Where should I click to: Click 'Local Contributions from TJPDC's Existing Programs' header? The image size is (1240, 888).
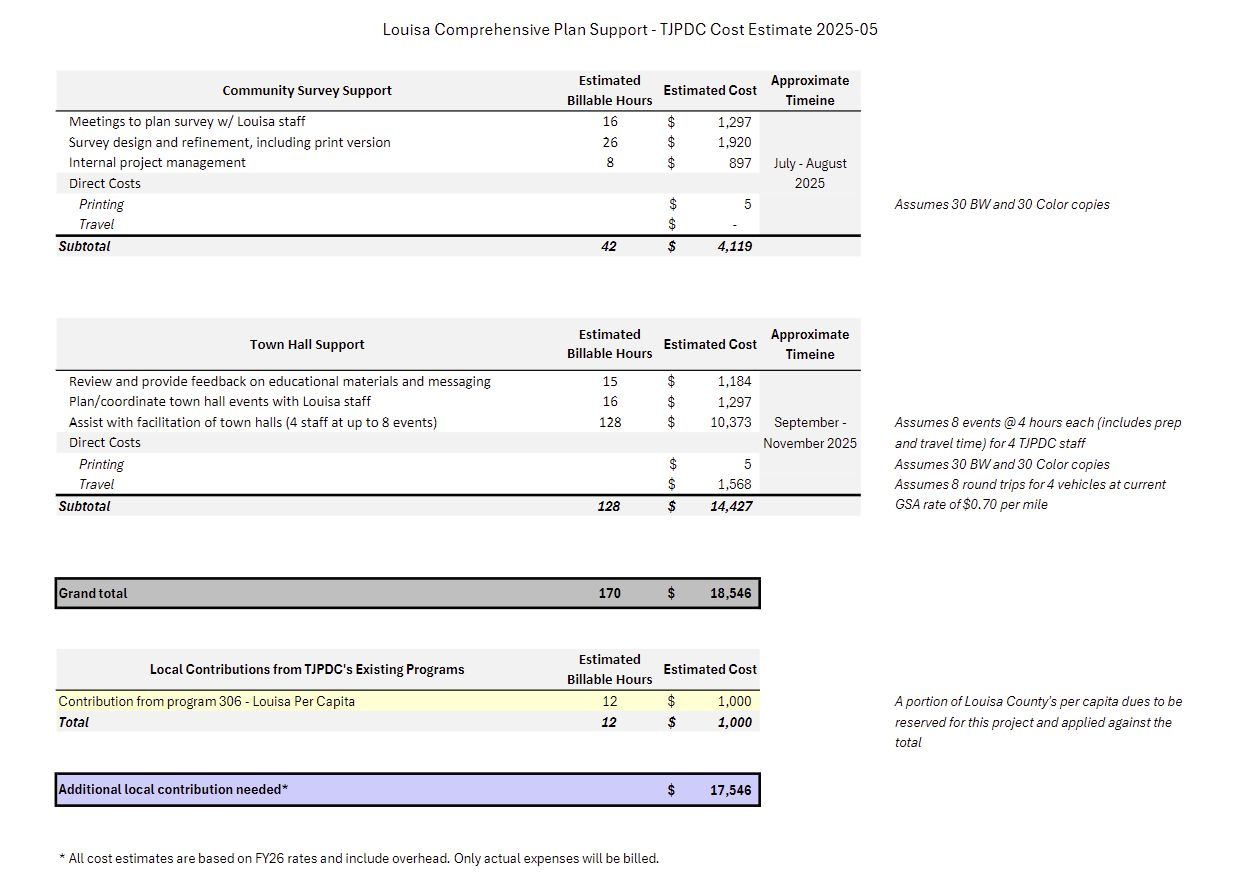pos(307,669)
